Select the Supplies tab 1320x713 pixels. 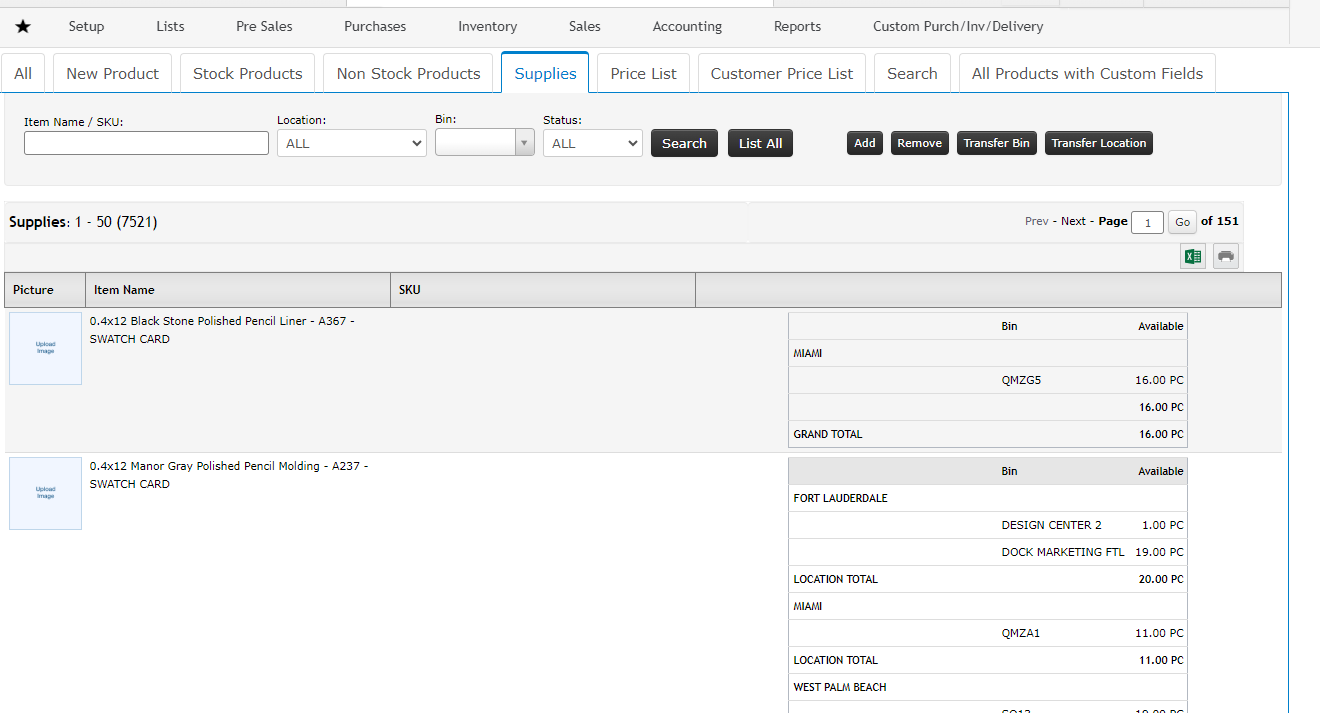point(545,73)
